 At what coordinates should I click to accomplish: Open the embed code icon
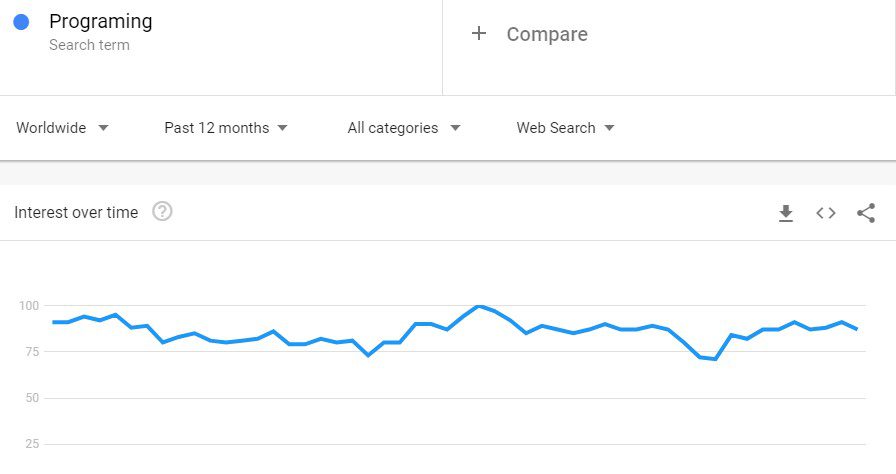[826, 213]
